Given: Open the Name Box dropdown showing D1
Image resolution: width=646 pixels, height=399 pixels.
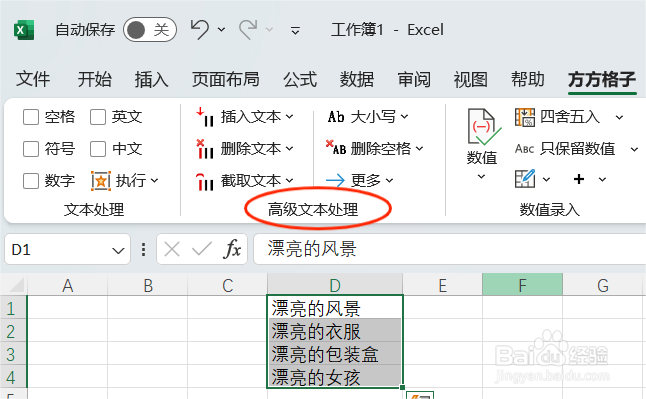Looking at the screenshot, I should tap(118, 250).
